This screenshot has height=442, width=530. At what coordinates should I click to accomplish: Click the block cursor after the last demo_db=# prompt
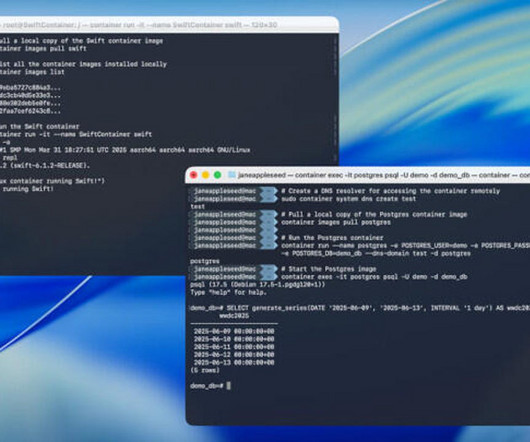pyautogui.click(x=228, y=386)
